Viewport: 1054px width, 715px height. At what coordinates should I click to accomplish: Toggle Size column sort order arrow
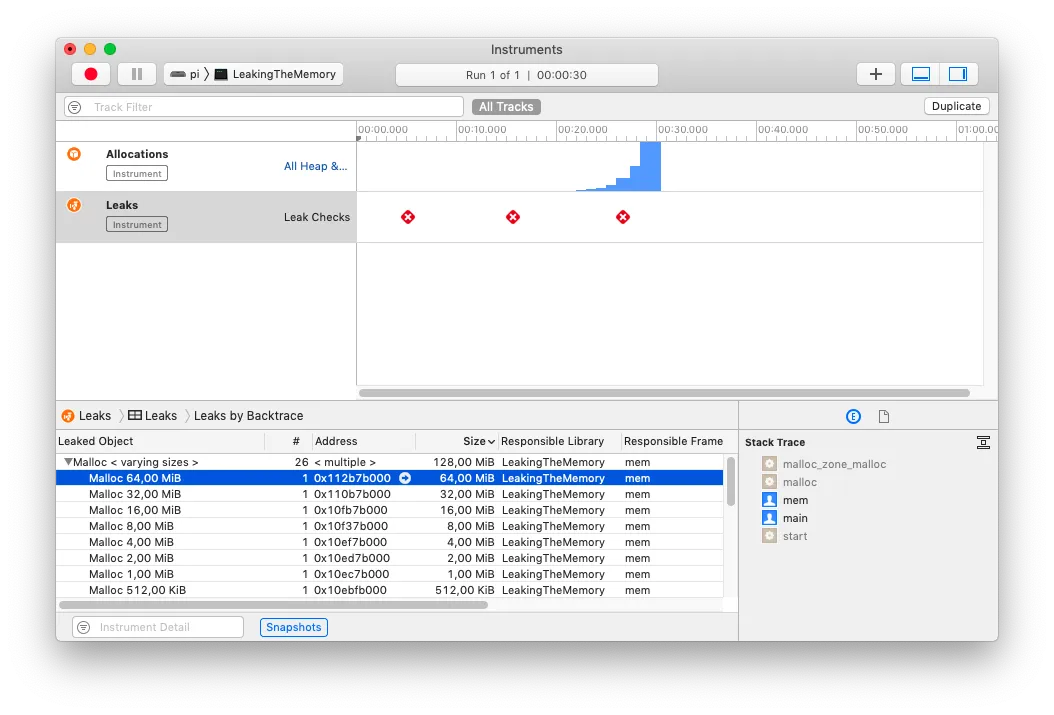491,442
